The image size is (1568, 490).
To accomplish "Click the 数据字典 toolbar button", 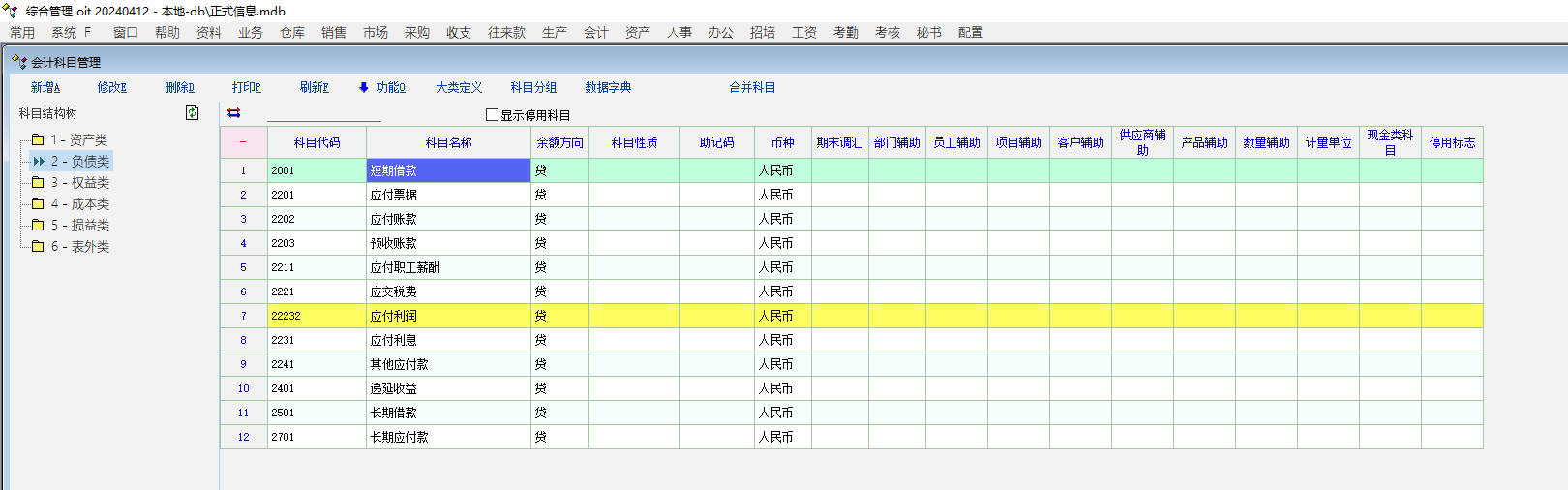I will point(608,87).
